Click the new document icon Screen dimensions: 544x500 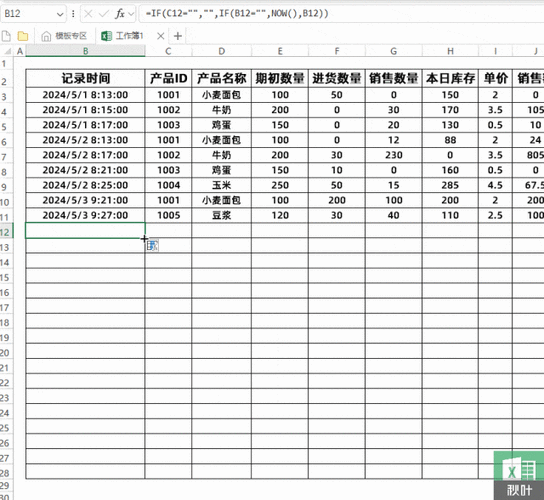pos(6,36)
